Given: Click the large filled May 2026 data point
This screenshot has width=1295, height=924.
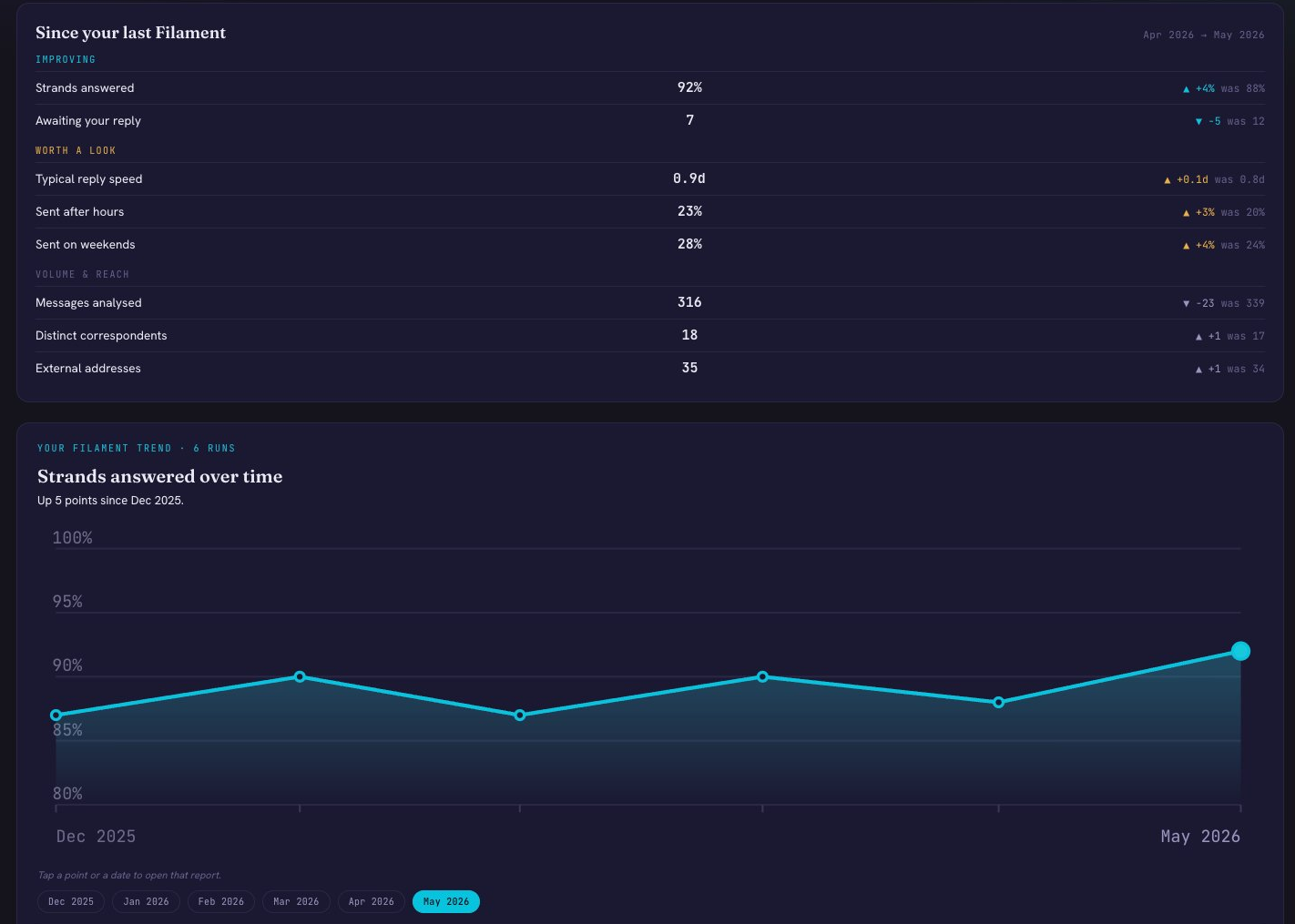Looking at the screenshot, I should click(x=1240, y=651).
